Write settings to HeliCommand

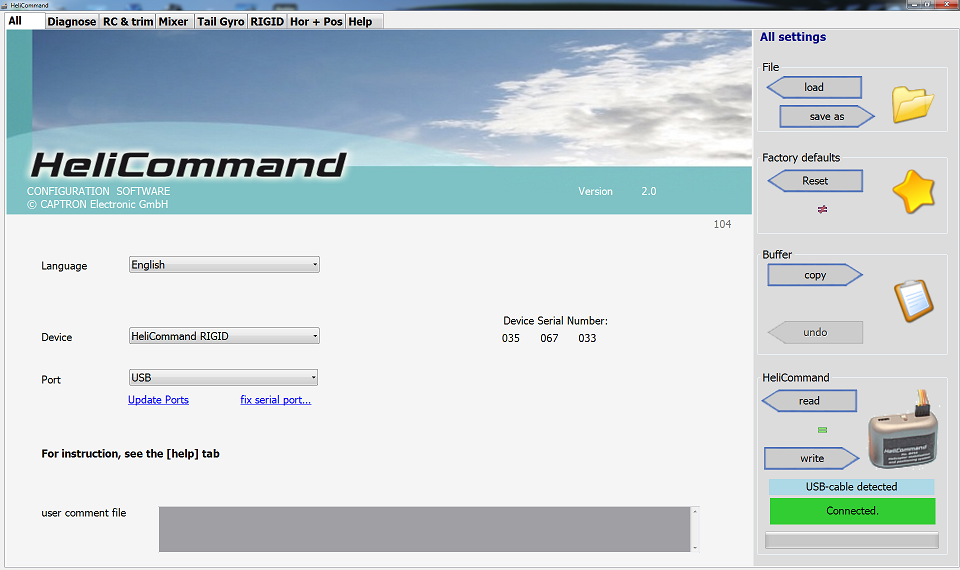812,459
